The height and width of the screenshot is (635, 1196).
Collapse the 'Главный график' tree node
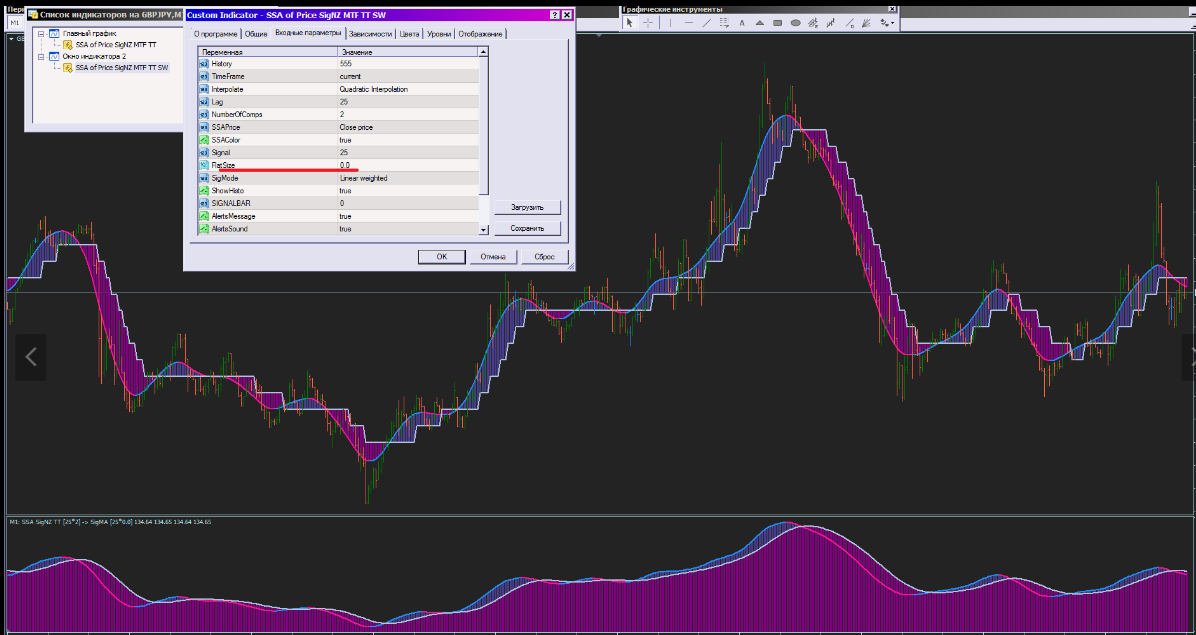40,33
